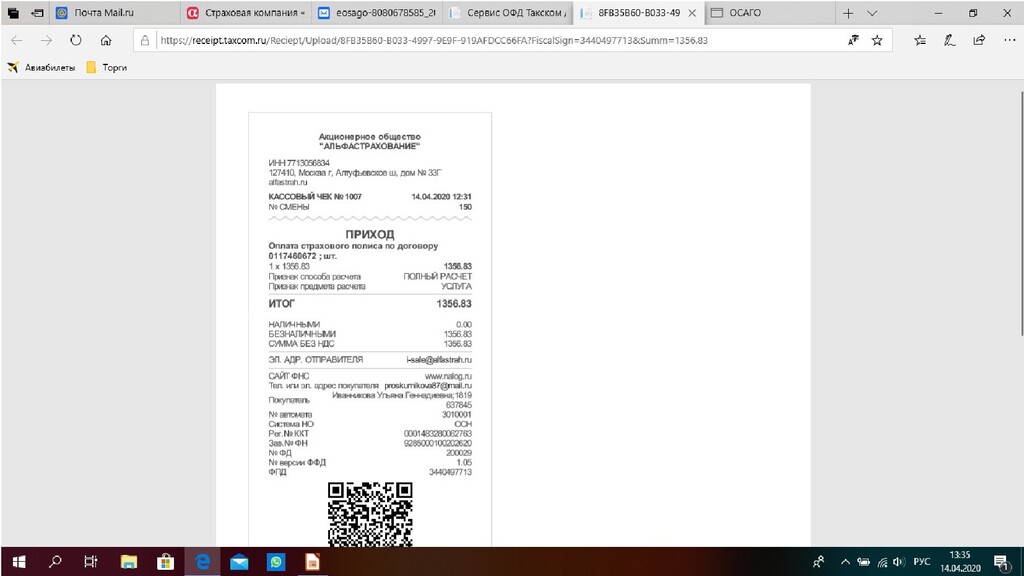Screen dimensions: 1024x576
Task: Open the orange document app on taskbar
Action: [x=313, y=562]
